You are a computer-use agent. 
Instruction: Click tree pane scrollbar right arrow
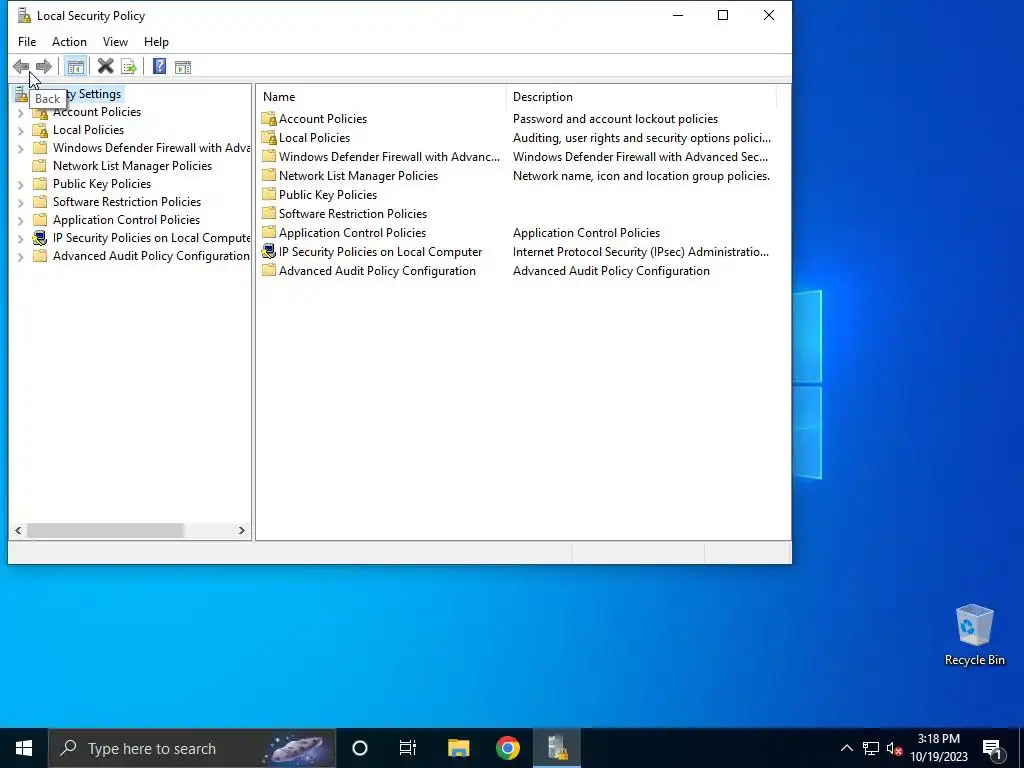[242, 530]
